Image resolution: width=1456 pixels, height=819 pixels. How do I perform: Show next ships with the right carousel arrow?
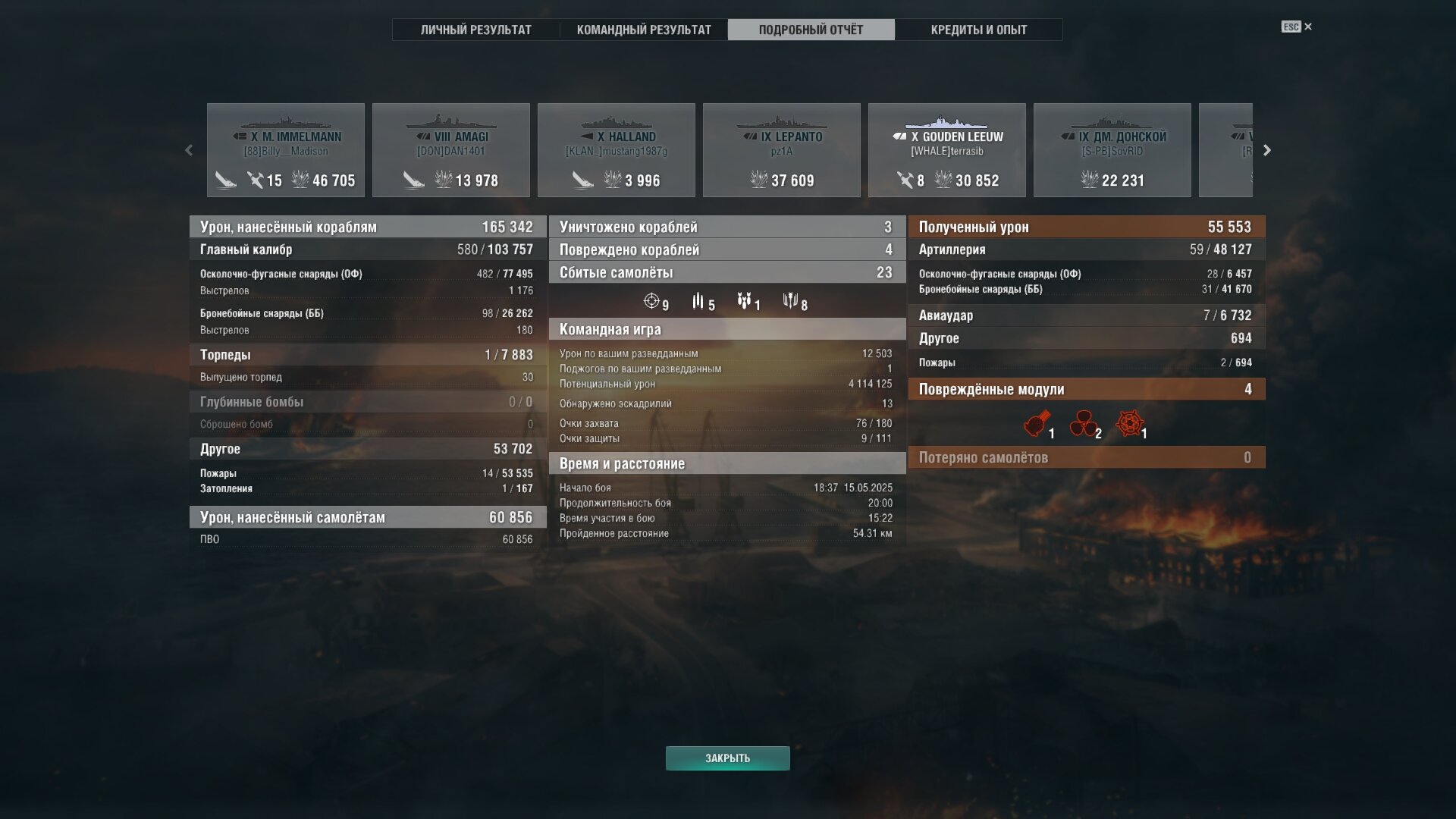pos(1266,150)
